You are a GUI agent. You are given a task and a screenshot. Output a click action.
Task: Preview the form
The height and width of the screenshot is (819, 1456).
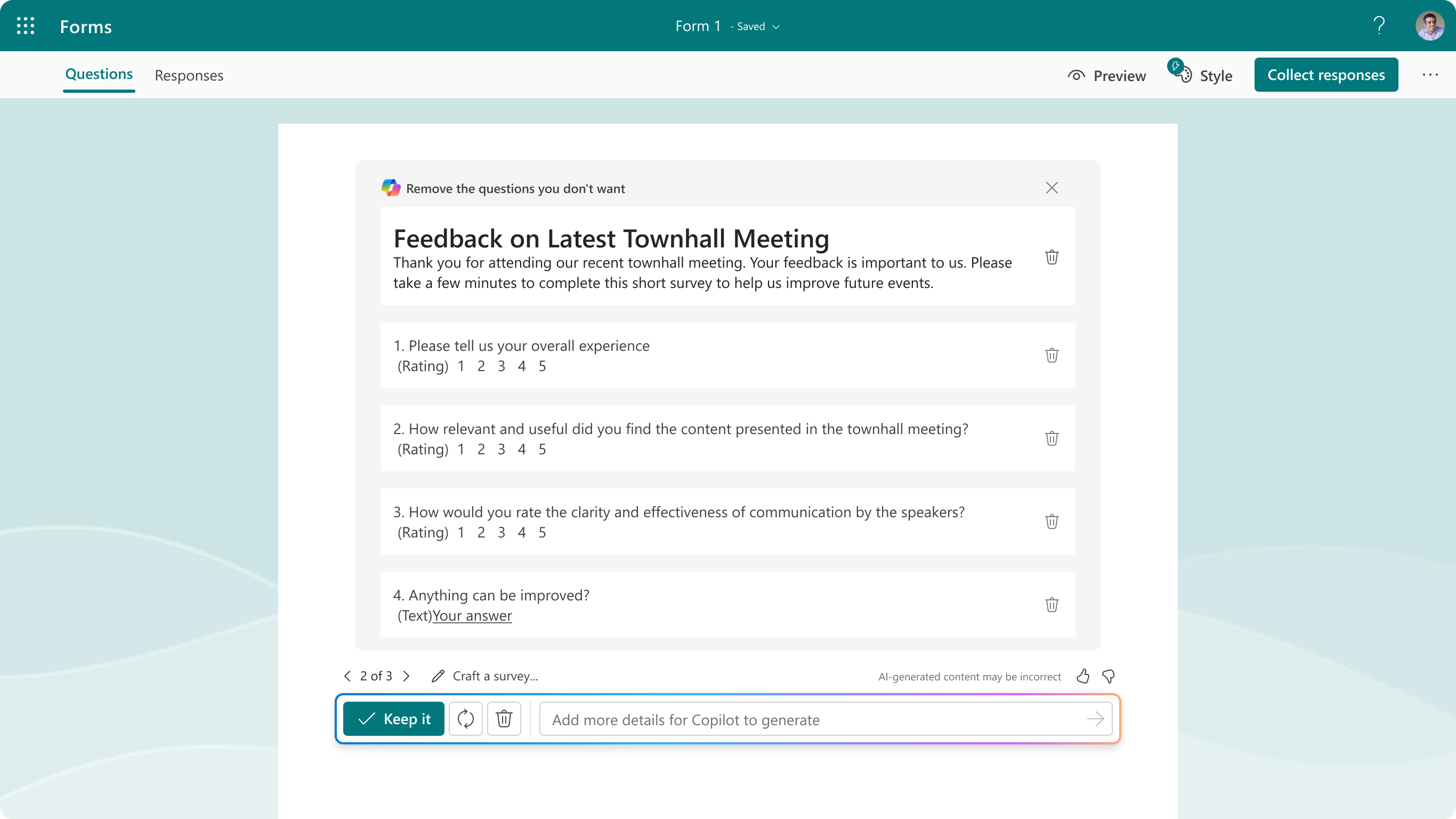(x=1107, y=75)
